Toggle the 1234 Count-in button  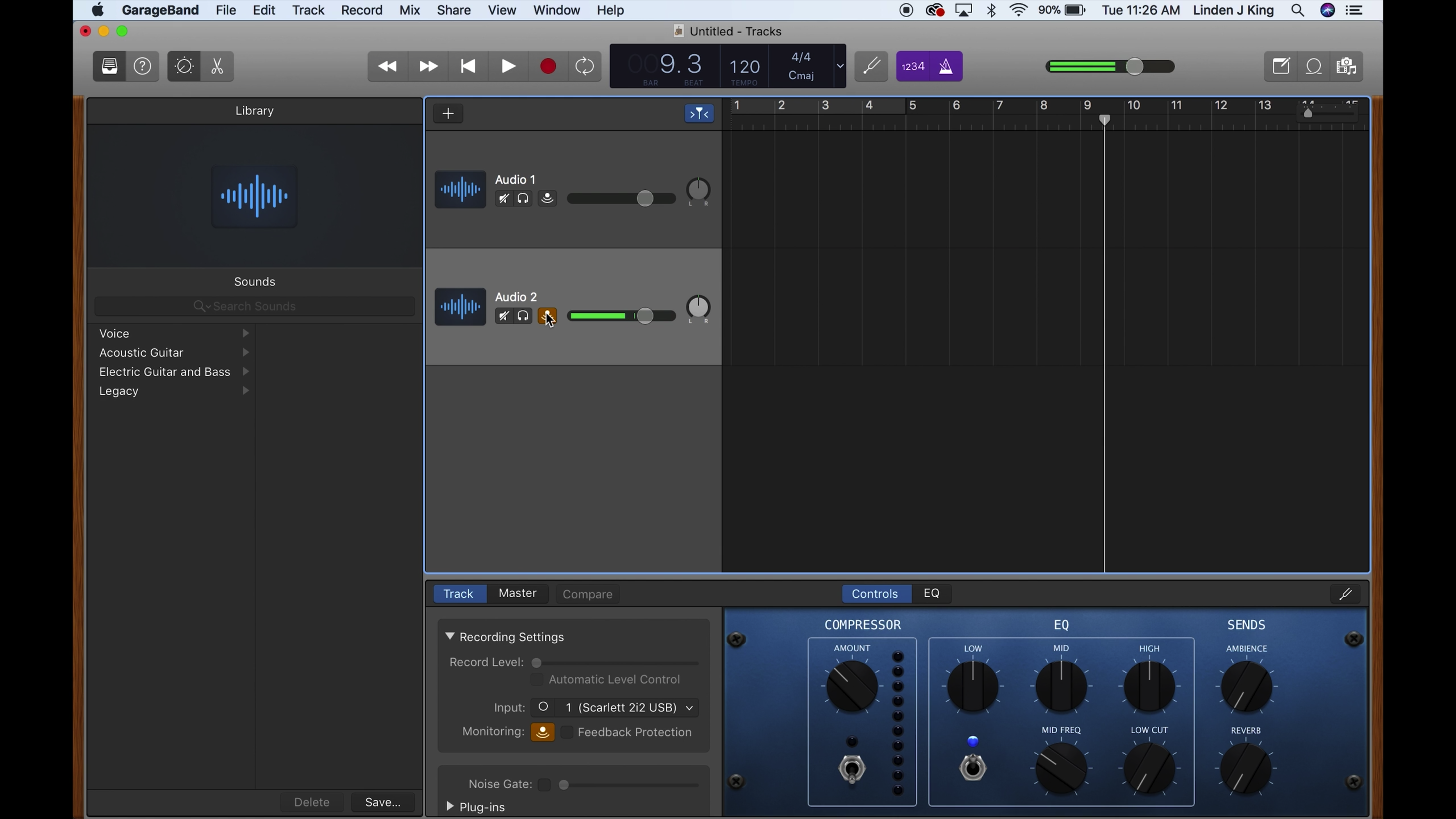[x=913, y=67]
